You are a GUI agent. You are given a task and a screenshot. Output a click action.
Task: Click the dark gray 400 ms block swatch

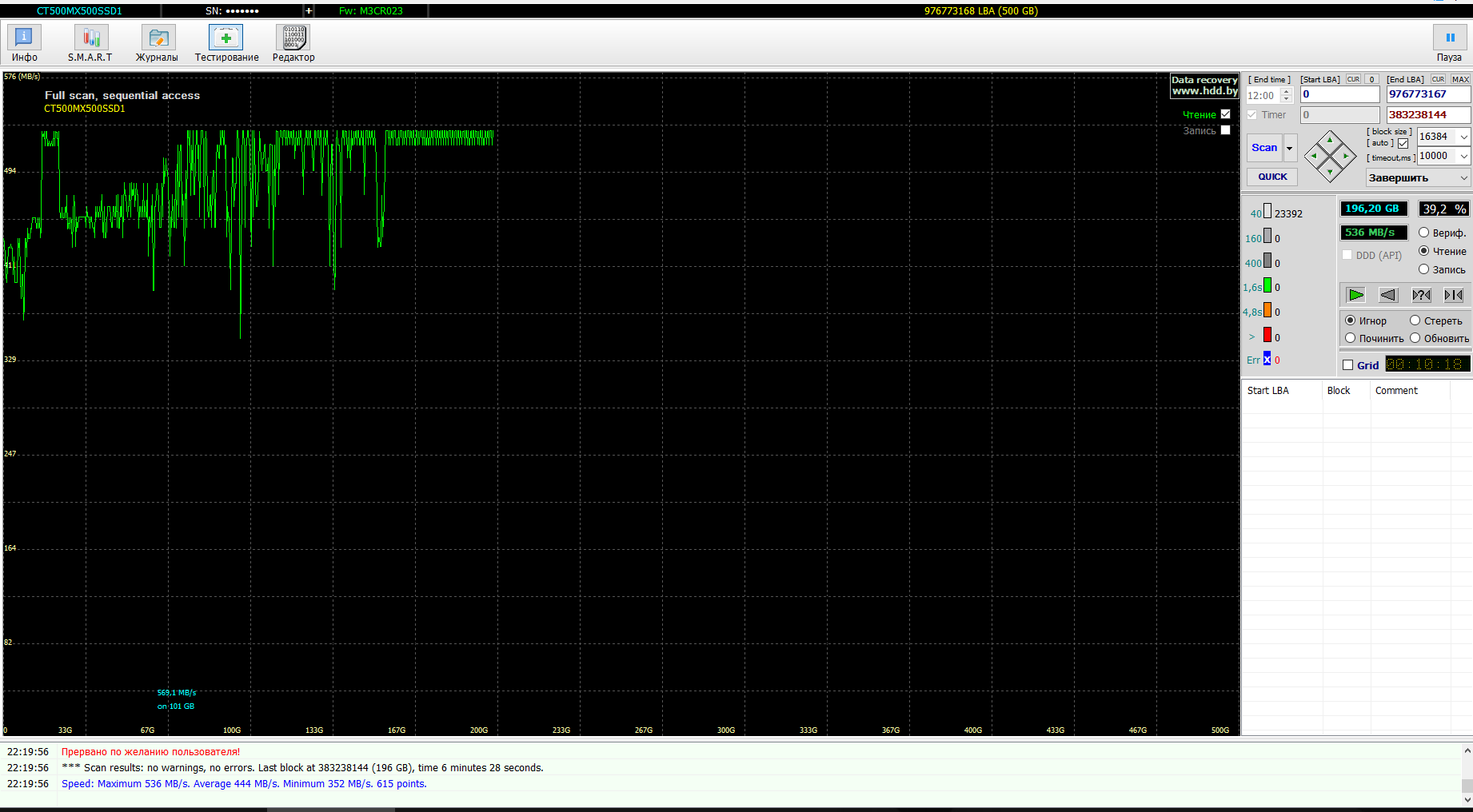pos(1267,261)
